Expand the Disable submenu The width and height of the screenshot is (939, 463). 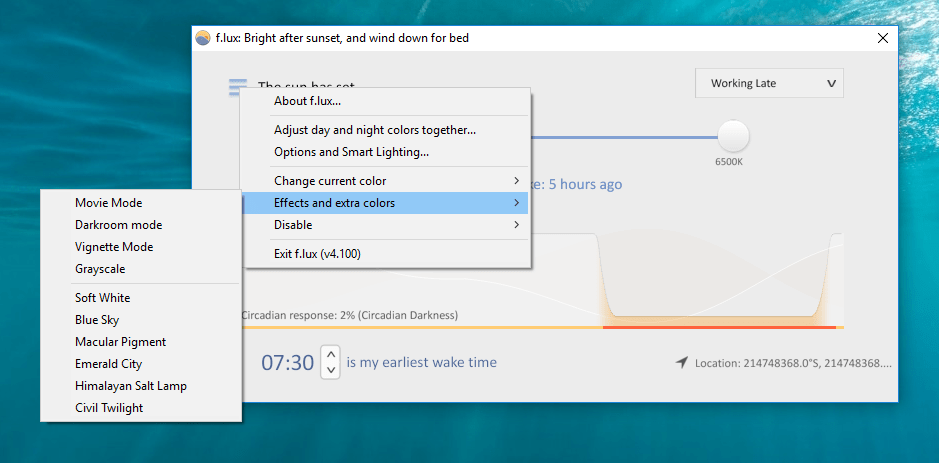(384, 225)
